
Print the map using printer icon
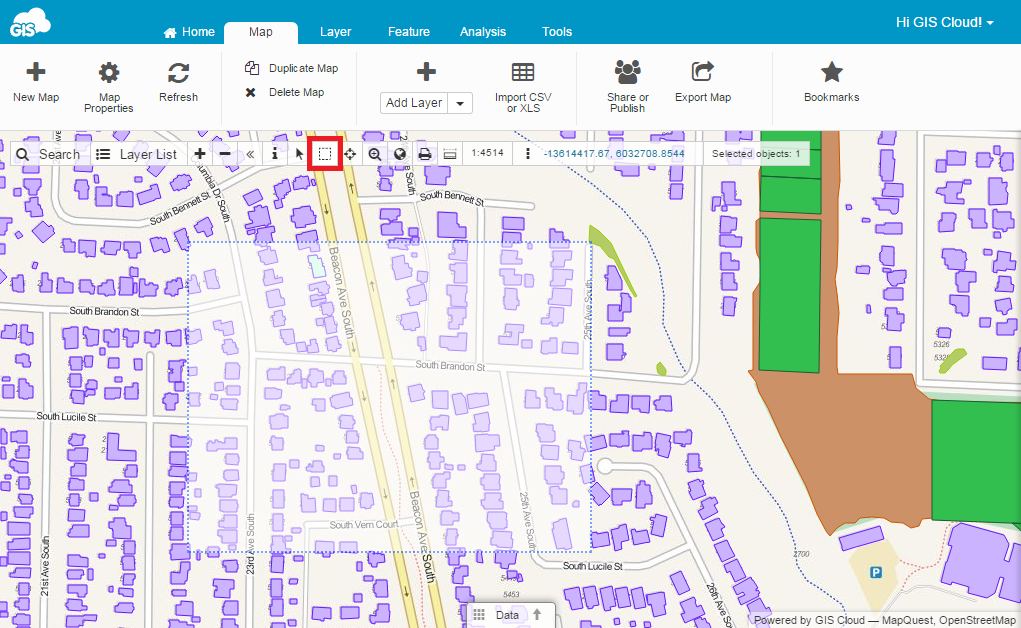(x=425, y=154)
